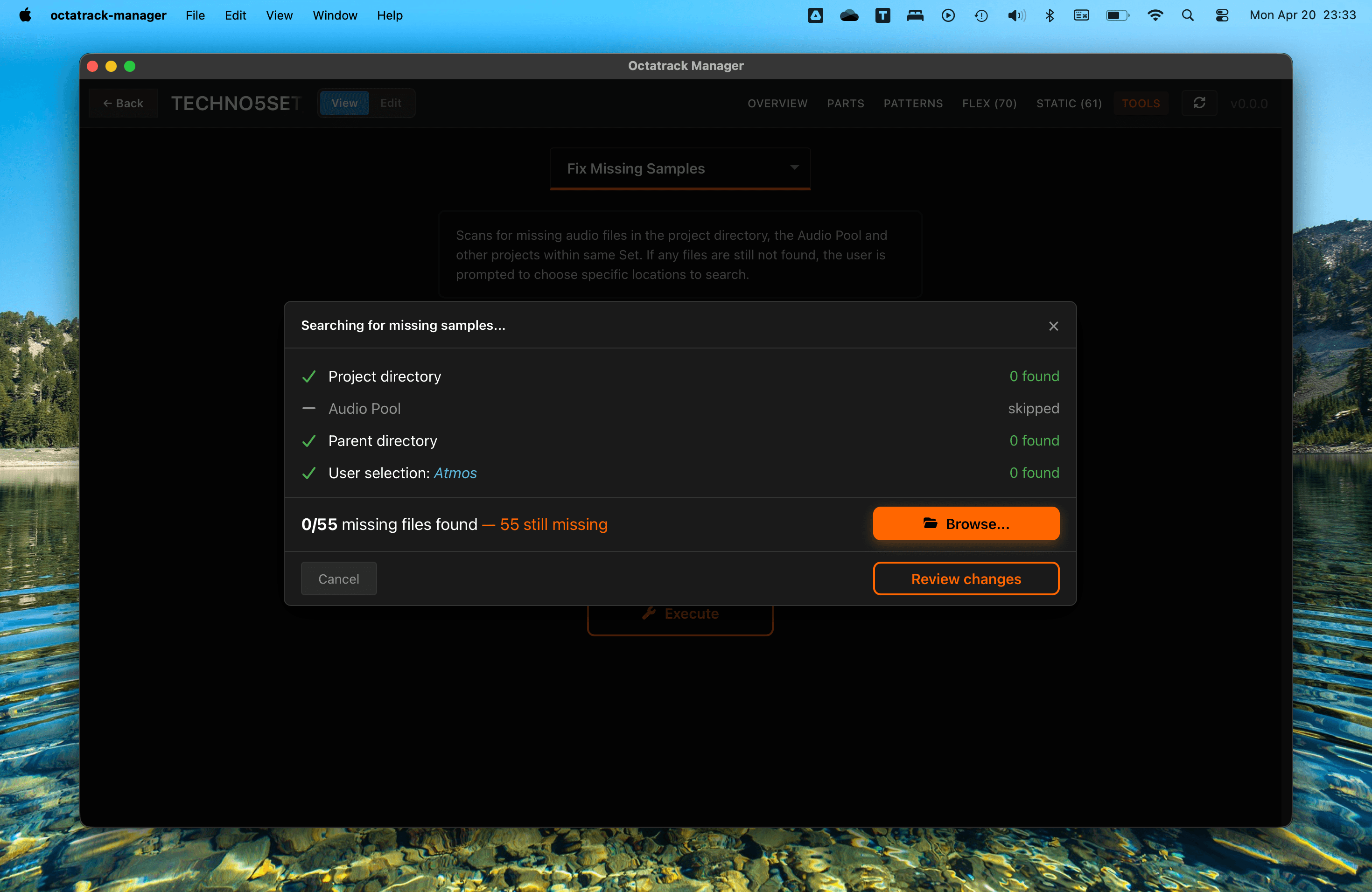This screenshot has width=1372, height=892.
Task: Click the Atmos user selection link
Action: coord(455,473)
